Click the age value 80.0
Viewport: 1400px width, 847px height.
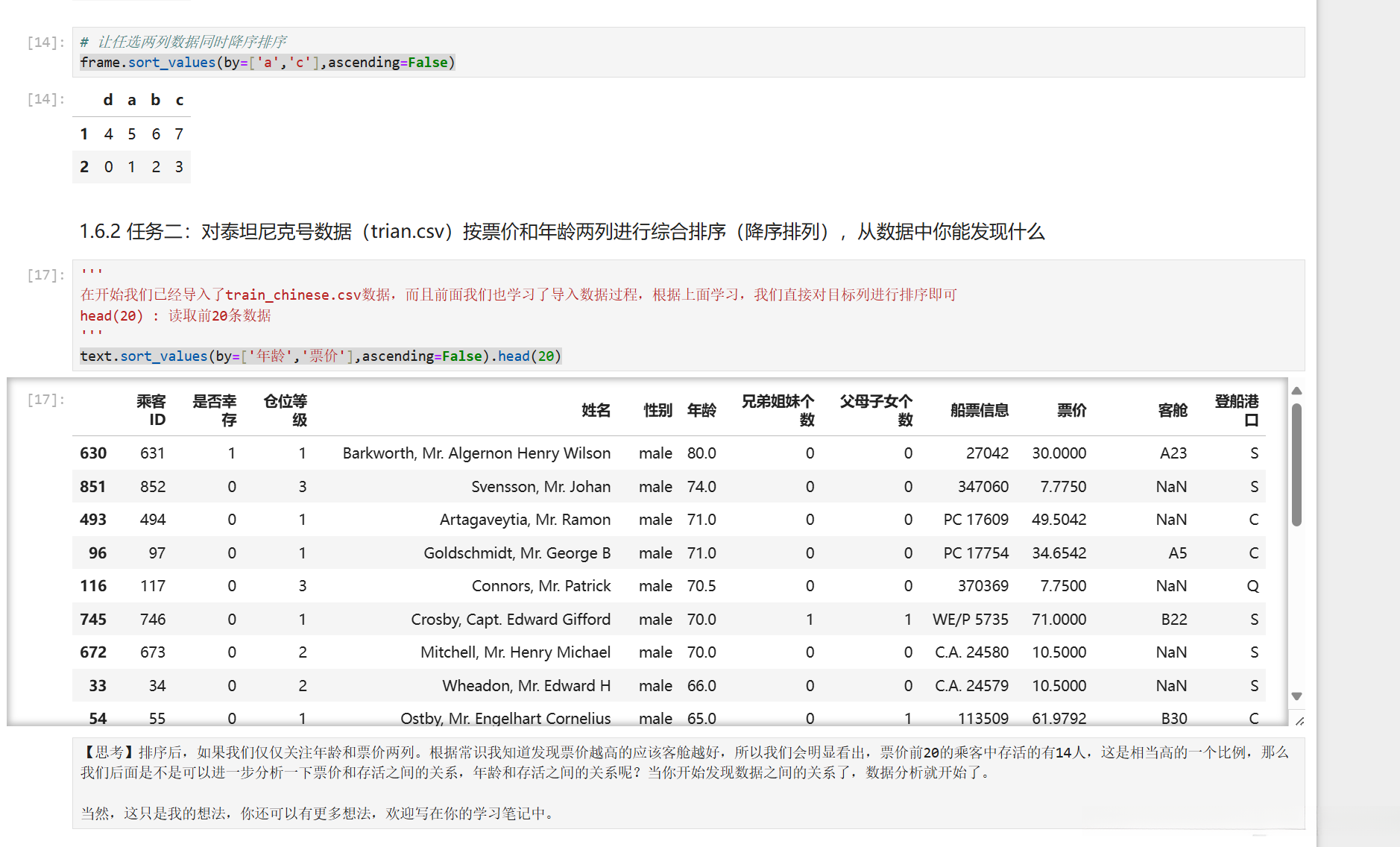701,453
